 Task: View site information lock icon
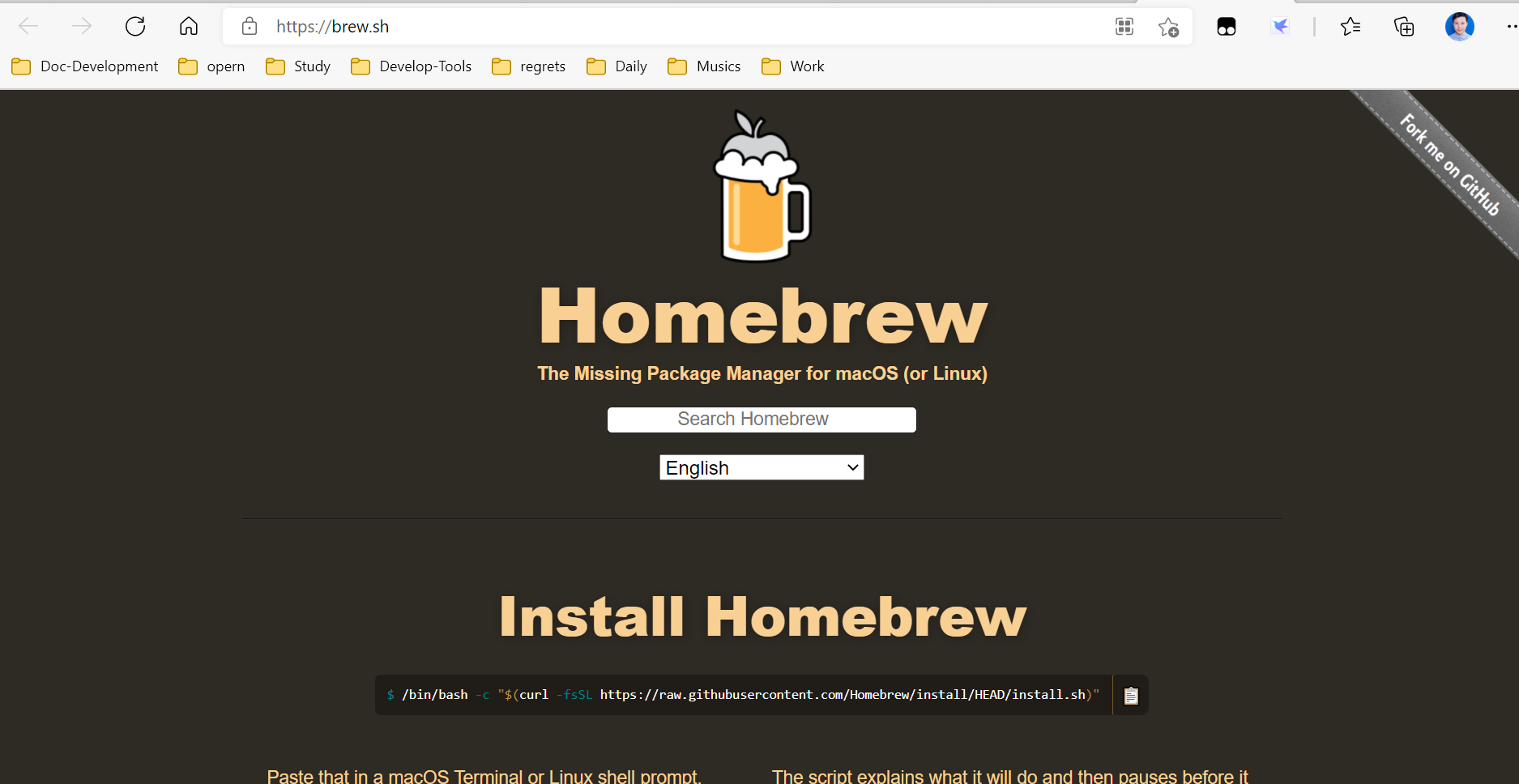click(250, 27)
